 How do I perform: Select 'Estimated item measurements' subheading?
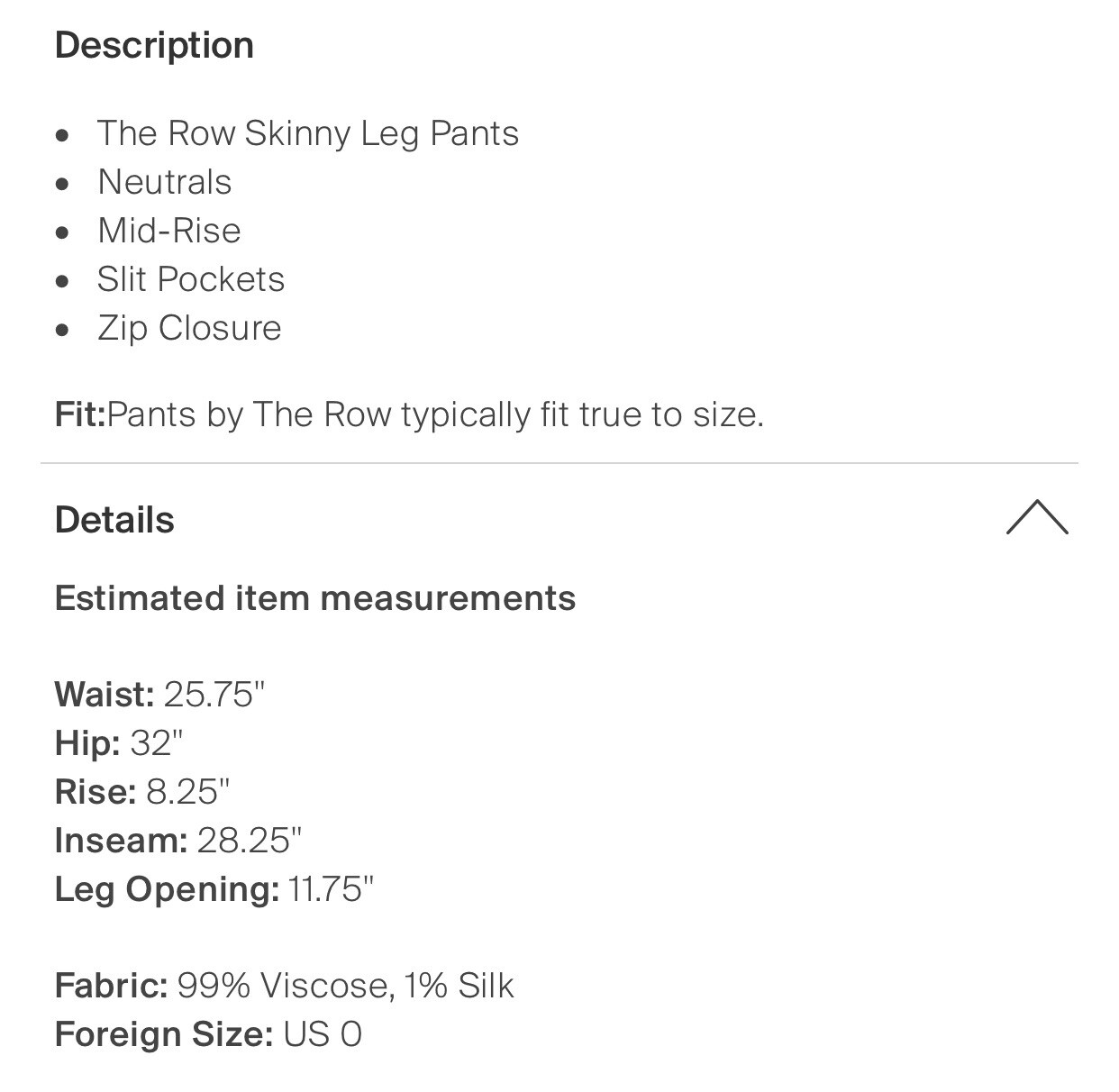coord(315,596)
